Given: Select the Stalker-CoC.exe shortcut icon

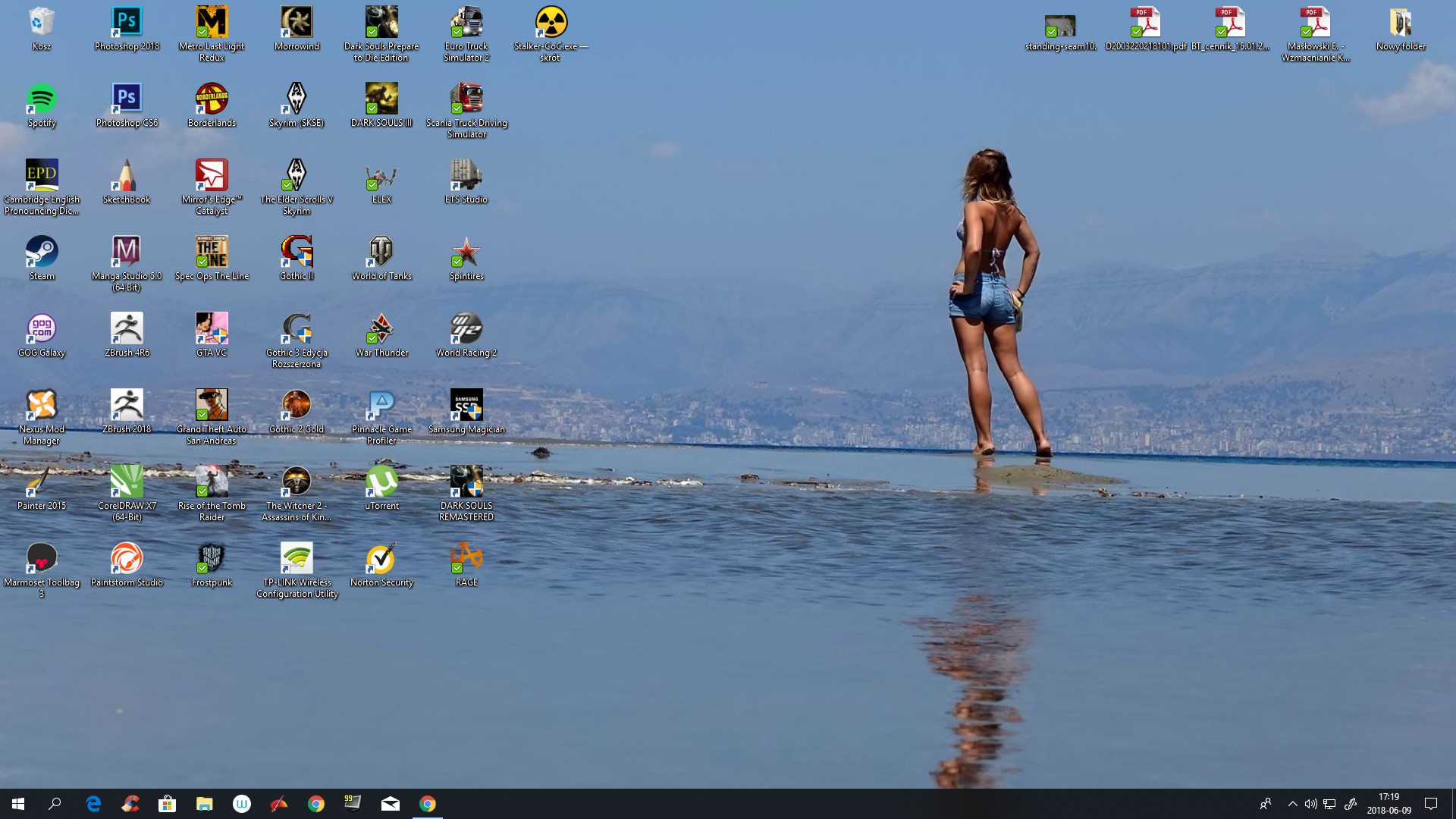Looking at the screenshot, I should point(551,23).
